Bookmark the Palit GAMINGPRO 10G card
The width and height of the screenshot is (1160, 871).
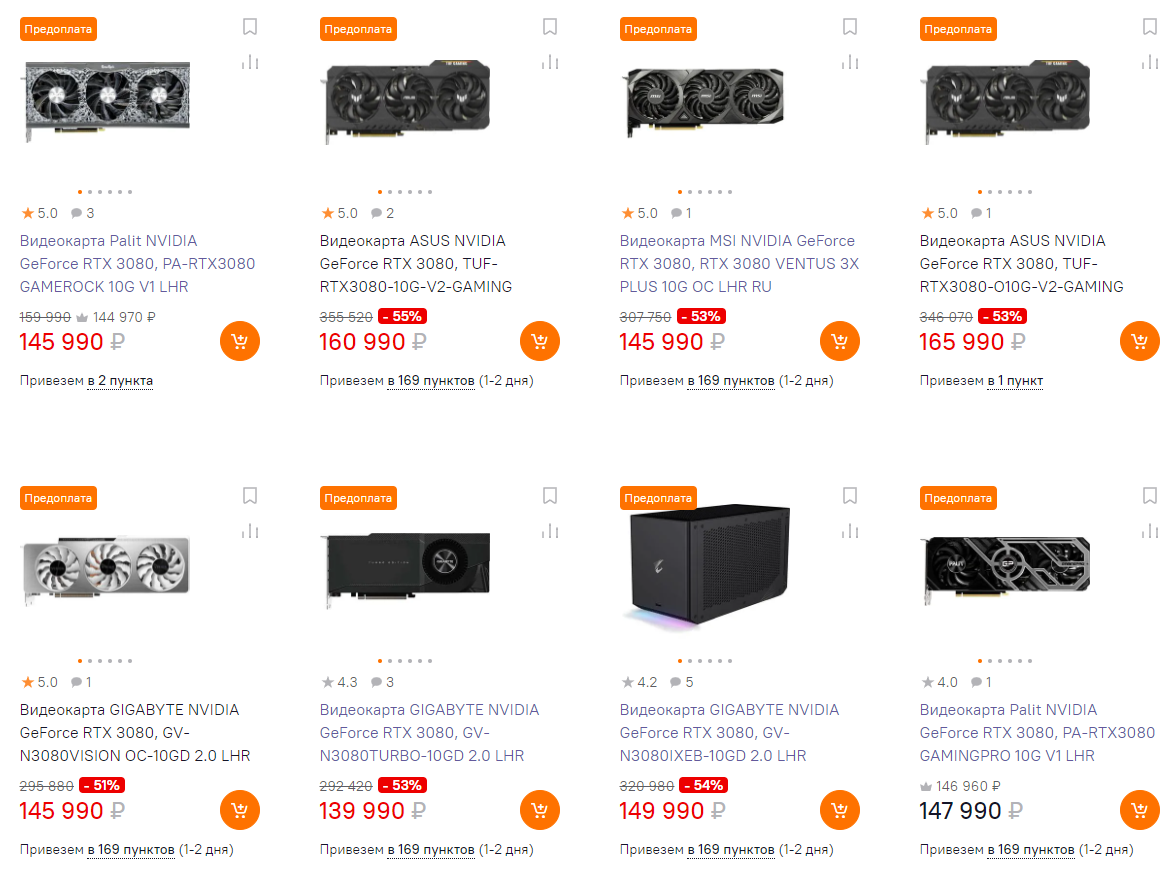(x=1150, y=496)
